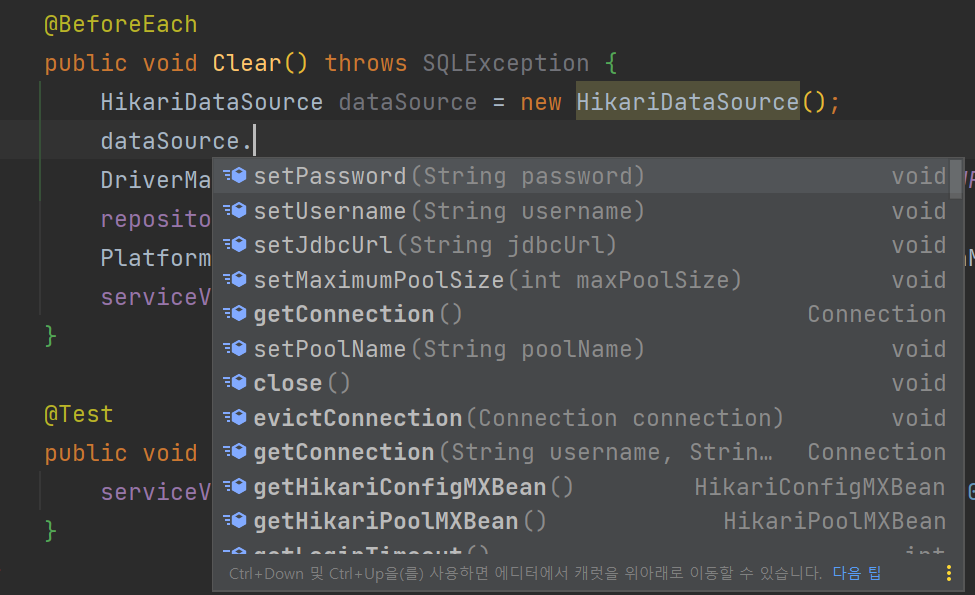Pick evictConnection(Connection connection) completion

tap(581, 418)
